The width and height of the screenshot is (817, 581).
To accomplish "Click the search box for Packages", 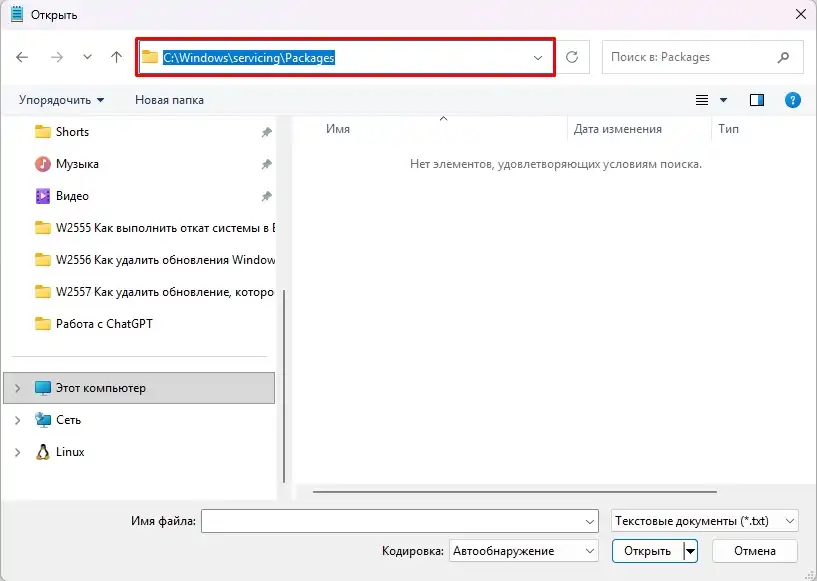I will coord(702,57).
